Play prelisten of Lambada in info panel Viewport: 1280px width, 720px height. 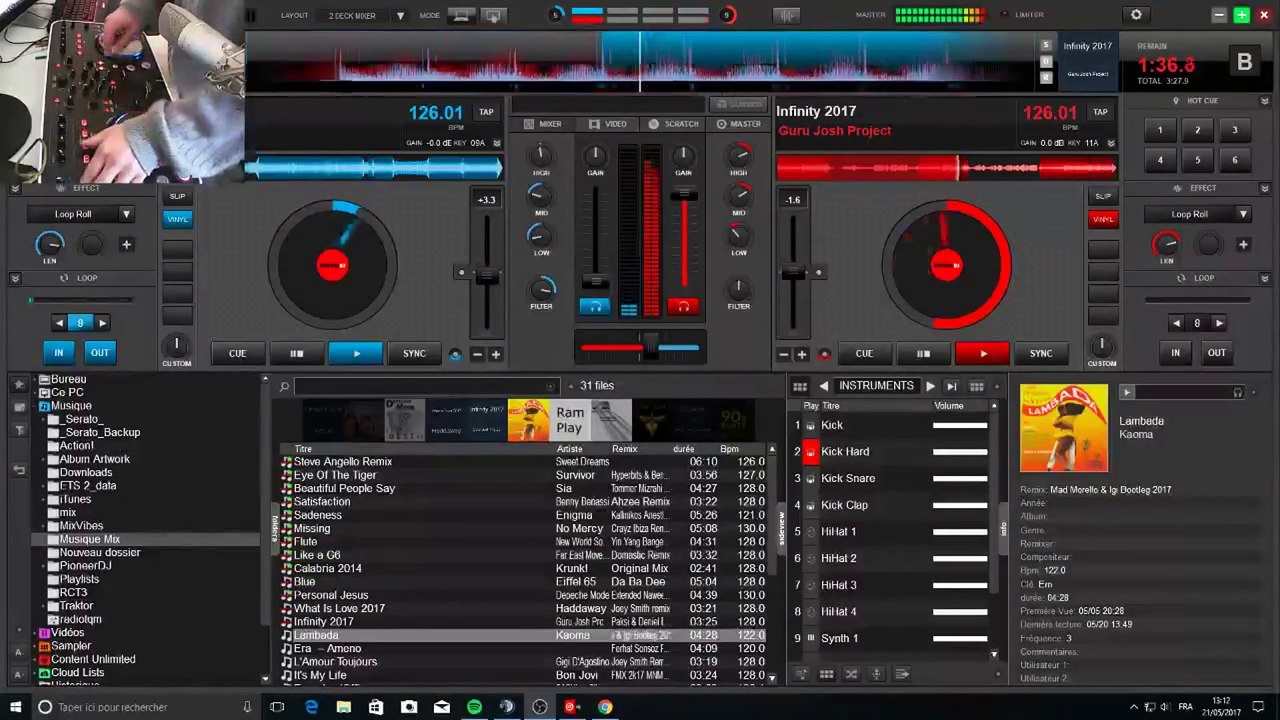pos(1127,393)
